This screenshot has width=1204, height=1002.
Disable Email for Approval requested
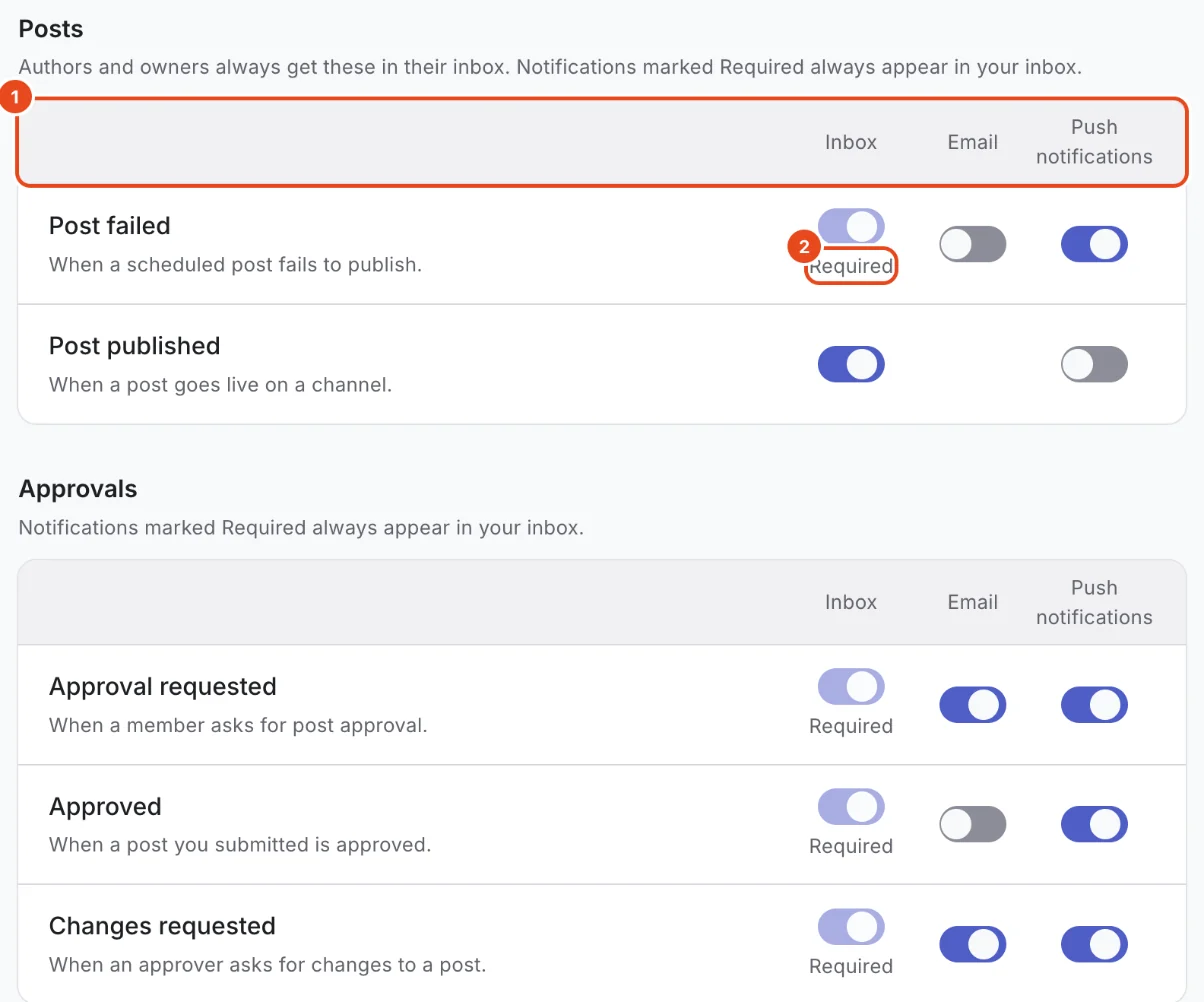[x=972, y=704]
